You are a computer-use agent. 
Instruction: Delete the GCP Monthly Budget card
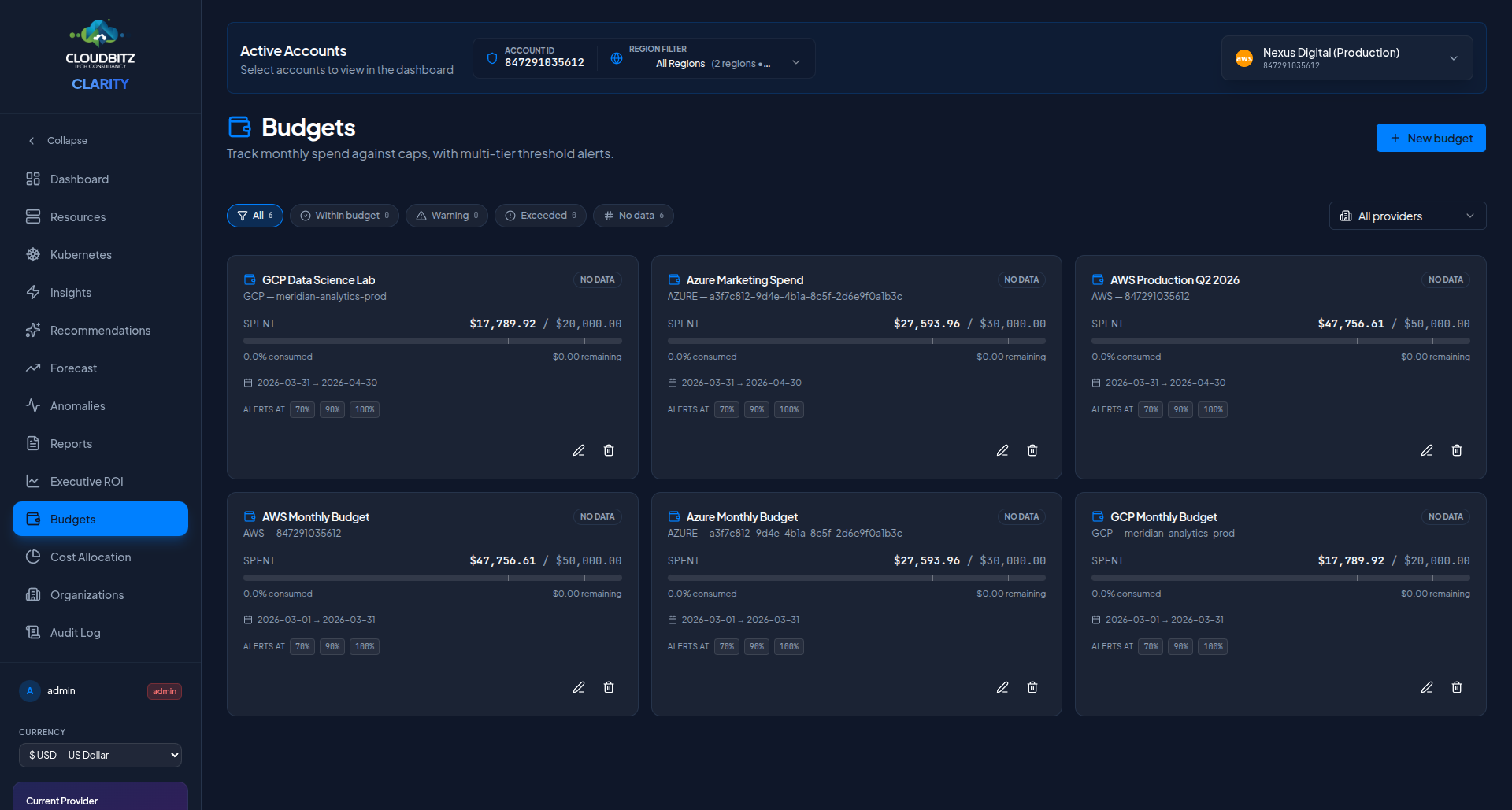pos(1457,687)
